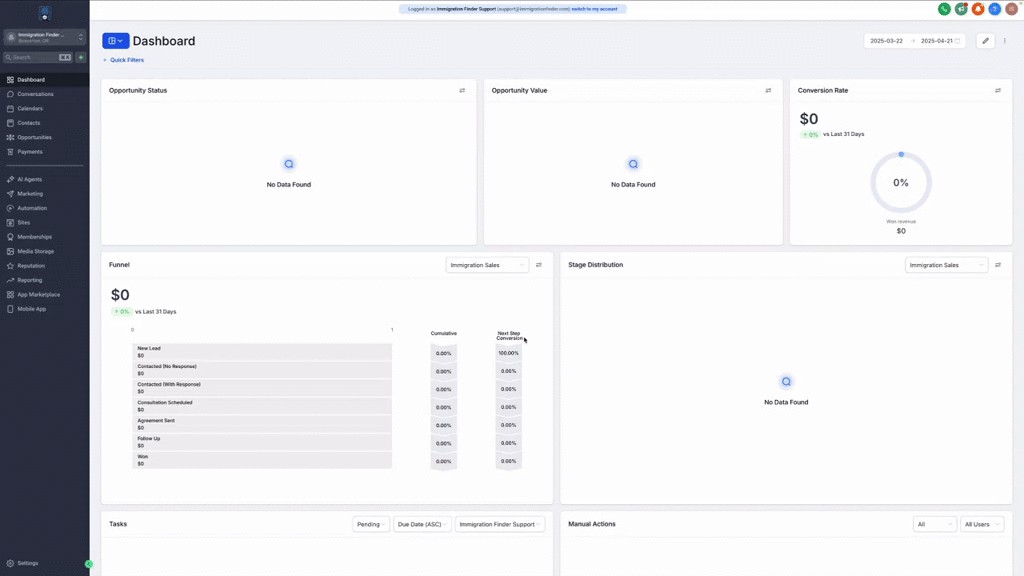The height and width of the screenshot is (576, 1024).
Task: Click the date range picker field
Action: [914, 41]
